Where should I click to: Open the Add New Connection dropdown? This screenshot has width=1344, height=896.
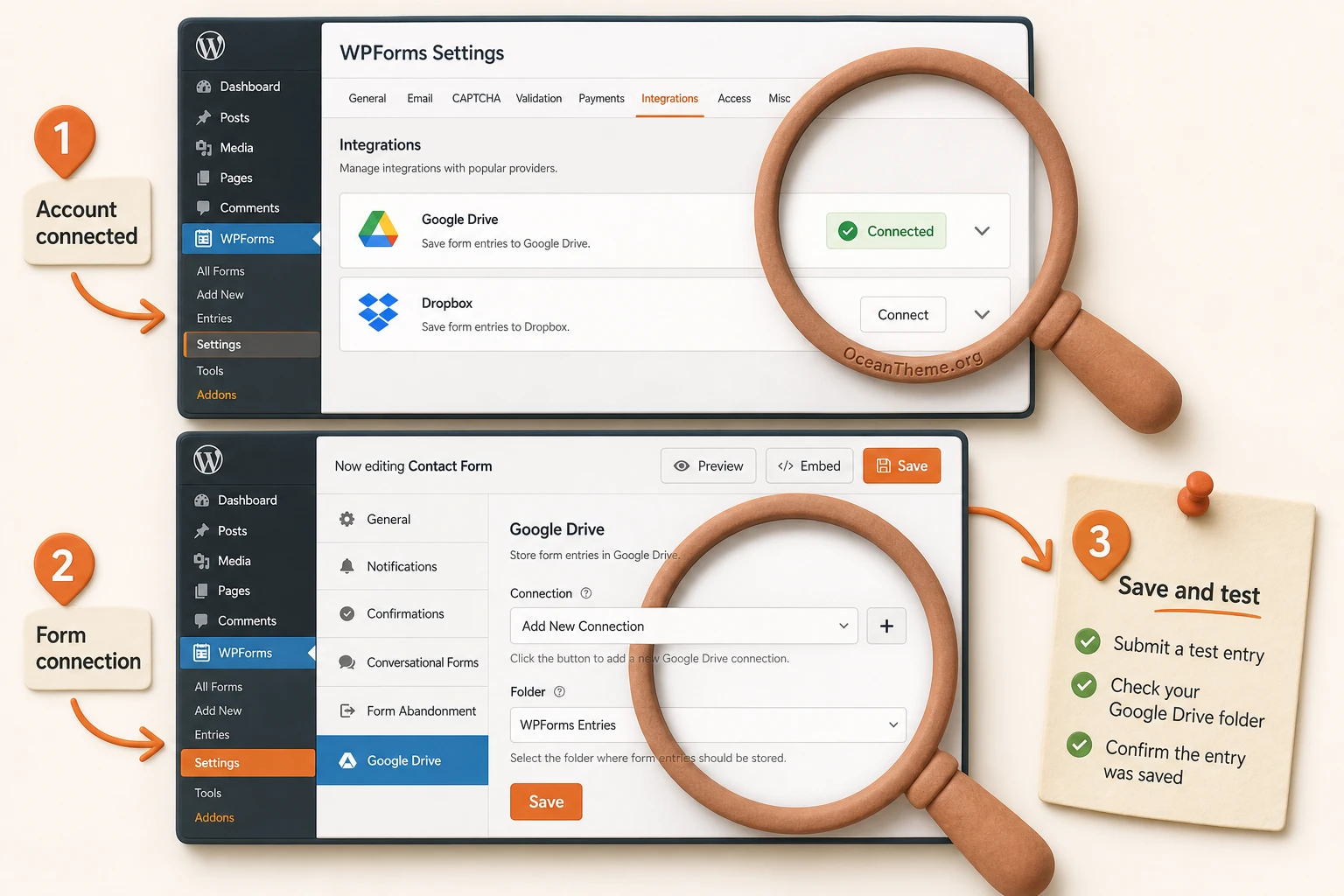click(683, 626)
